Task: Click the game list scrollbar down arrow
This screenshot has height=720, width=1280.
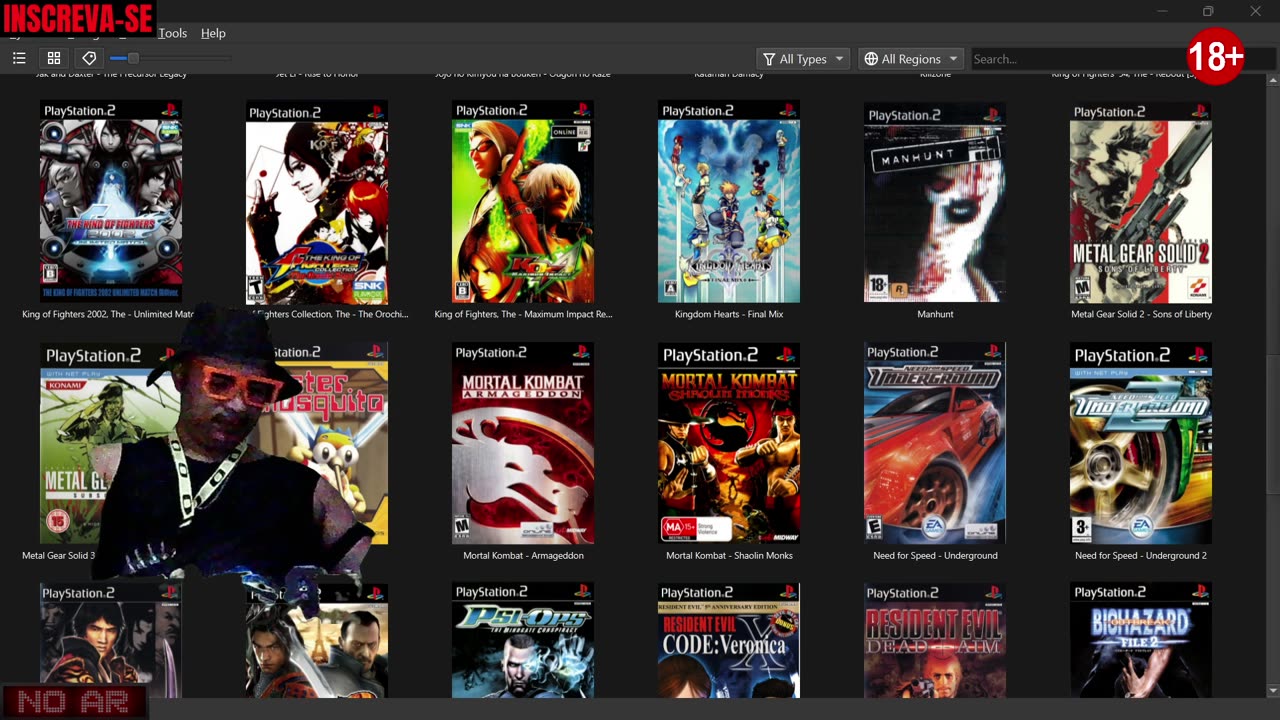Action: point(1272,690)
